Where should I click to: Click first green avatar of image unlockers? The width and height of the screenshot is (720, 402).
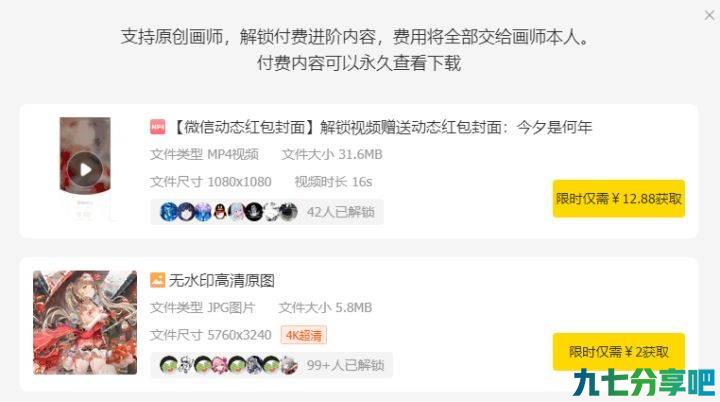[x=169, y=365]
